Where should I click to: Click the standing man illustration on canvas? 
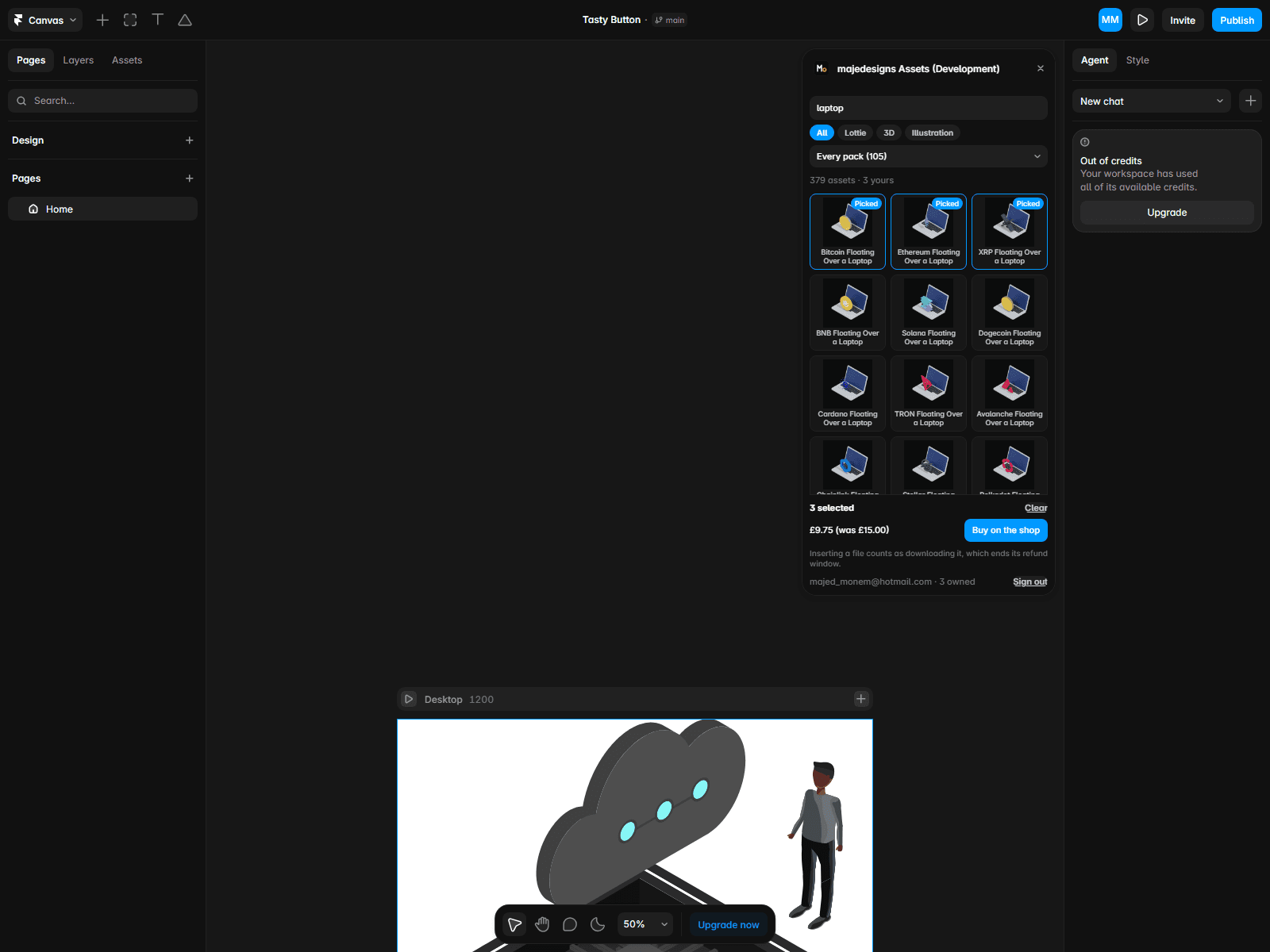click(818, 845)
